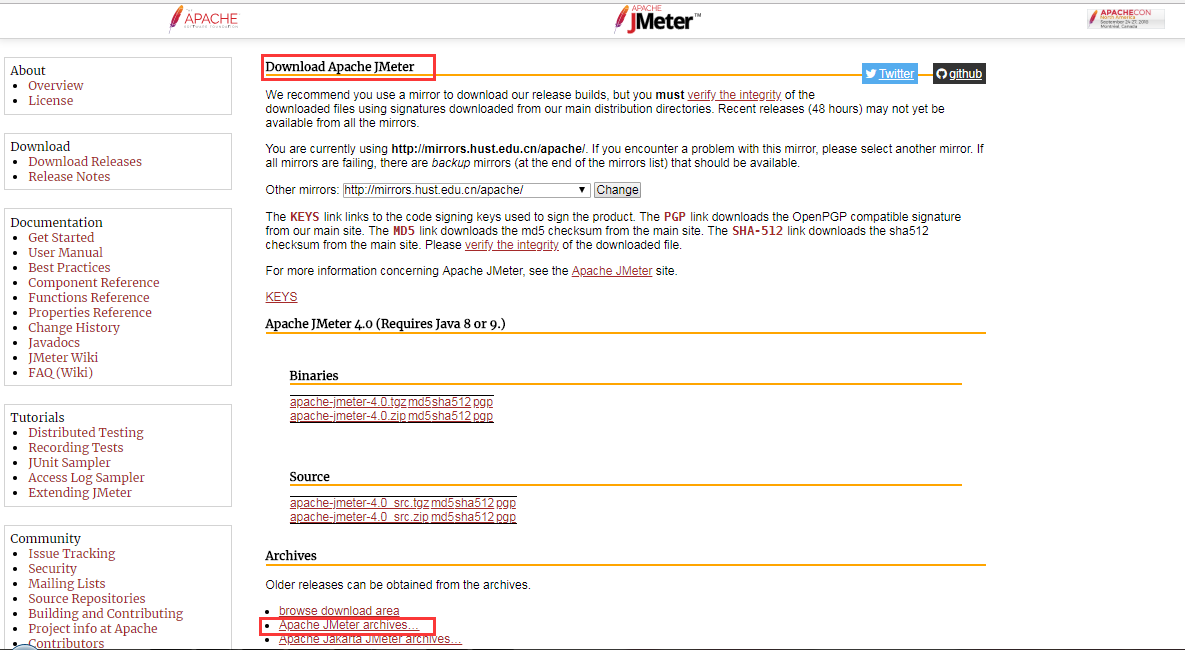The height and width of the screenshot is (650, 1185).
Task: Download apache-jmeter-4.0.tgz binary
Action: 348,402
